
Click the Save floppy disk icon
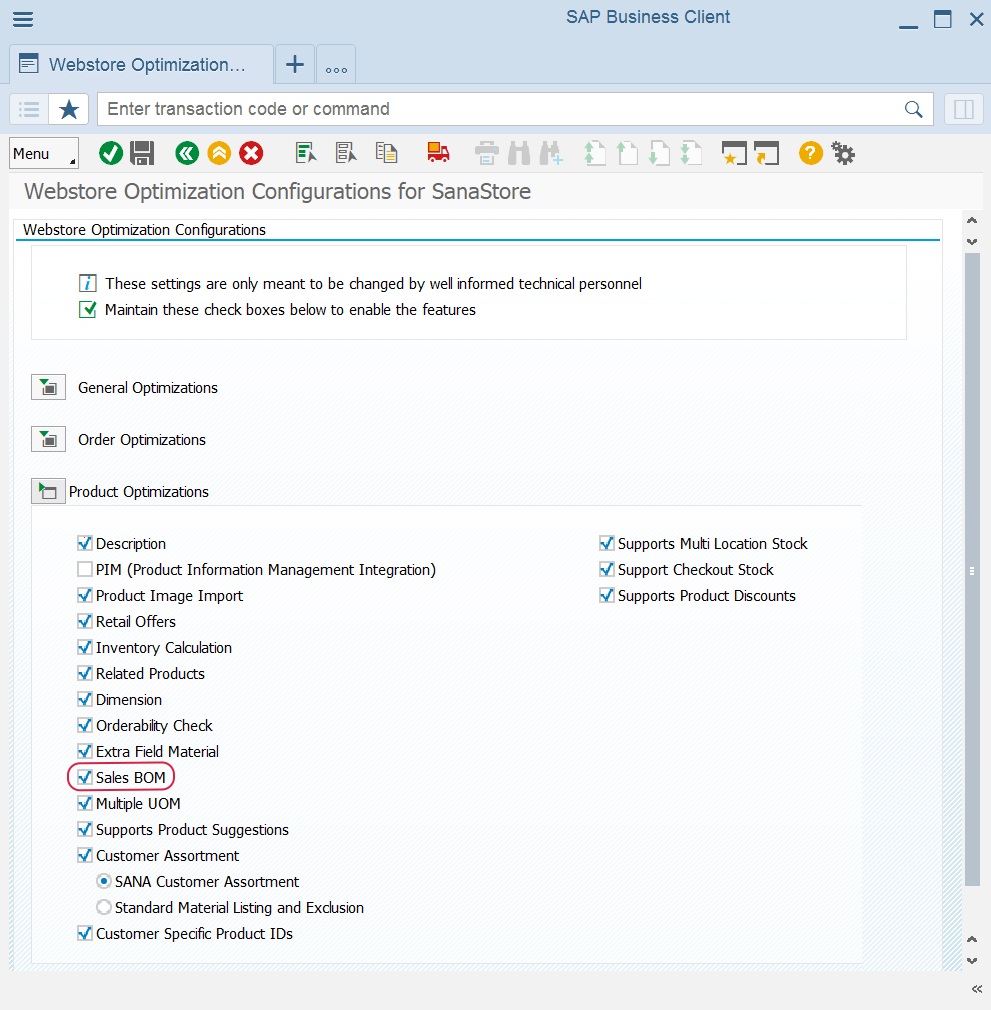tap(142, 153)
